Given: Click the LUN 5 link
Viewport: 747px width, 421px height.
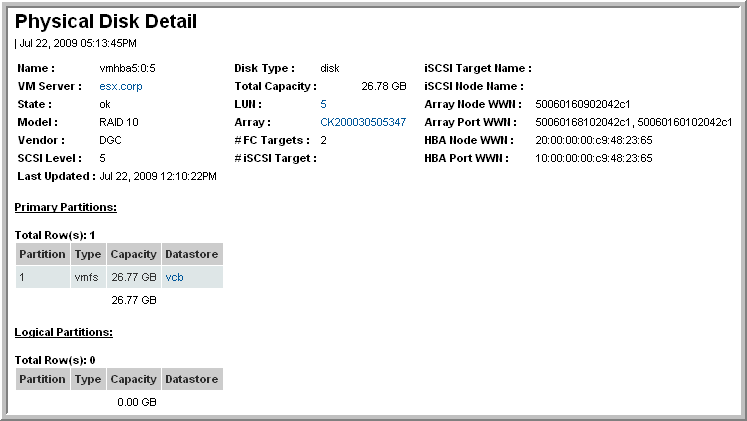Looking at the screenshot, I should pyautogui.click(x=323, y=104).
